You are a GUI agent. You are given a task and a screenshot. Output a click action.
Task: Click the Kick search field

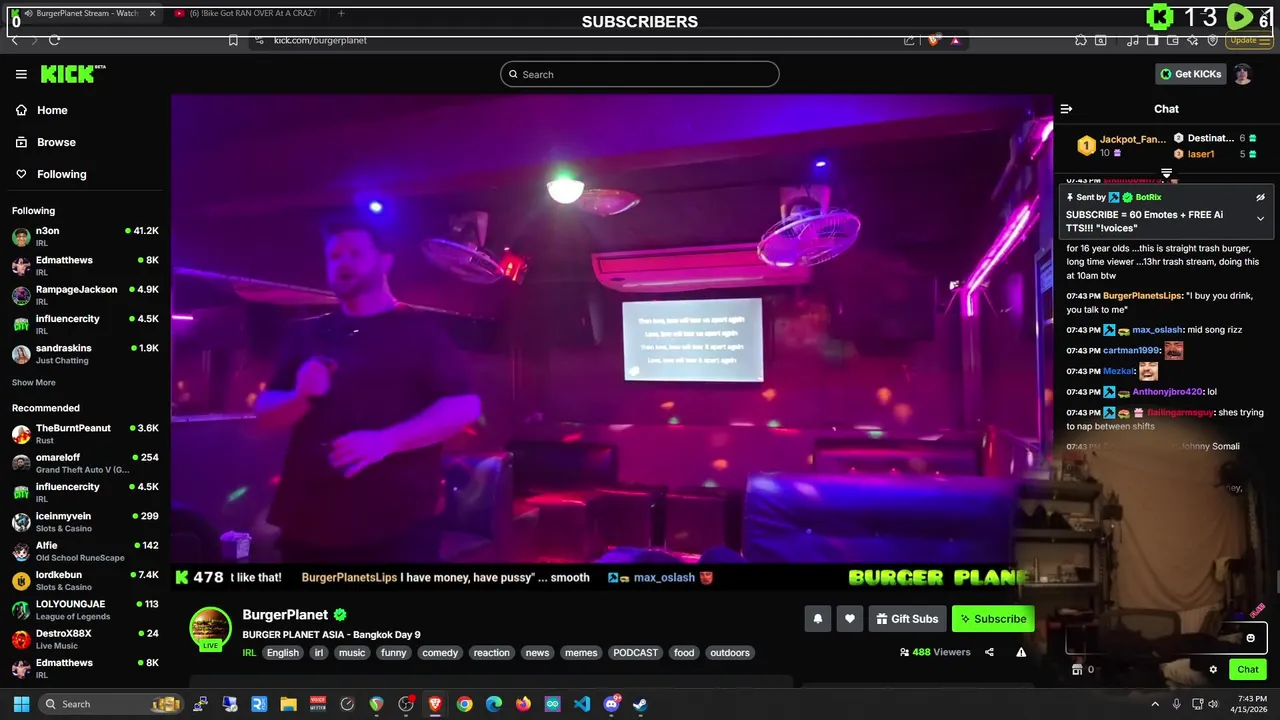coord(640,74)
